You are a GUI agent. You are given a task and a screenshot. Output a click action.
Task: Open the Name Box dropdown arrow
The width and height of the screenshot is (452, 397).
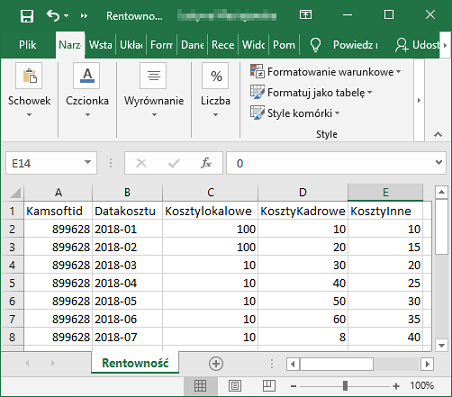pyautogui.click(x=88, y=162)
